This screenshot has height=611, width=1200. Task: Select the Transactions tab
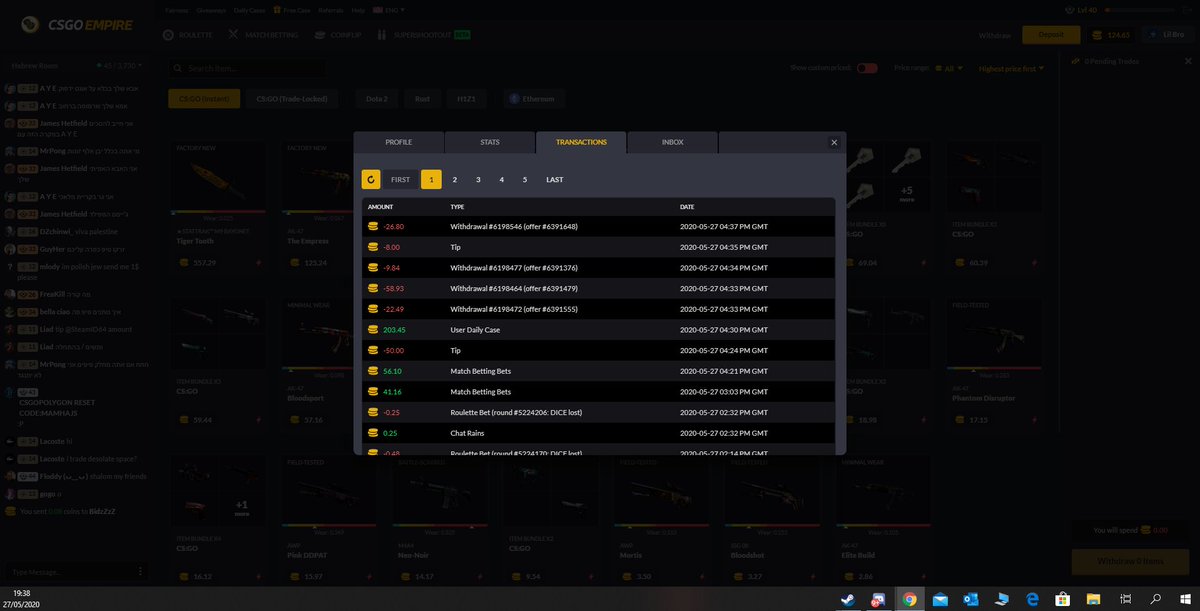pos(581,142)
